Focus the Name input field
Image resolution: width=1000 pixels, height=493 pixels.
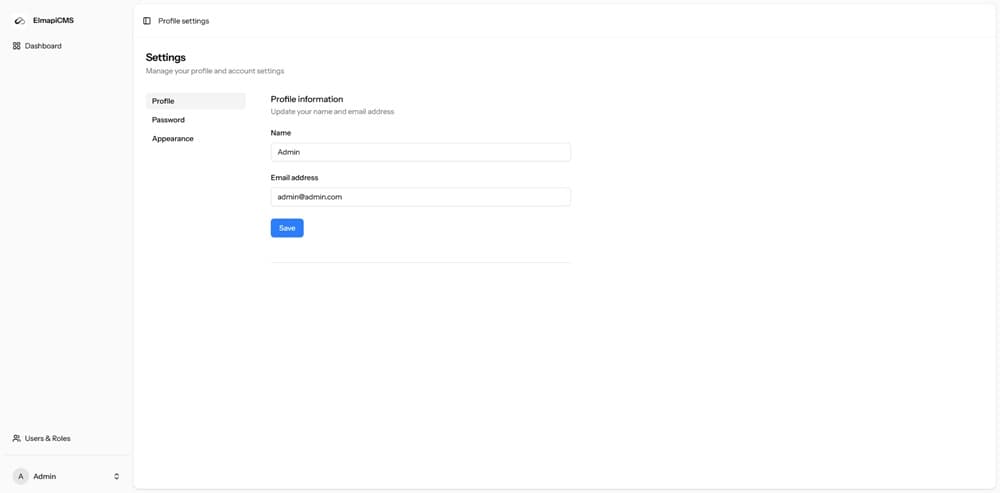pyautogui.click(x=420, y=152)
